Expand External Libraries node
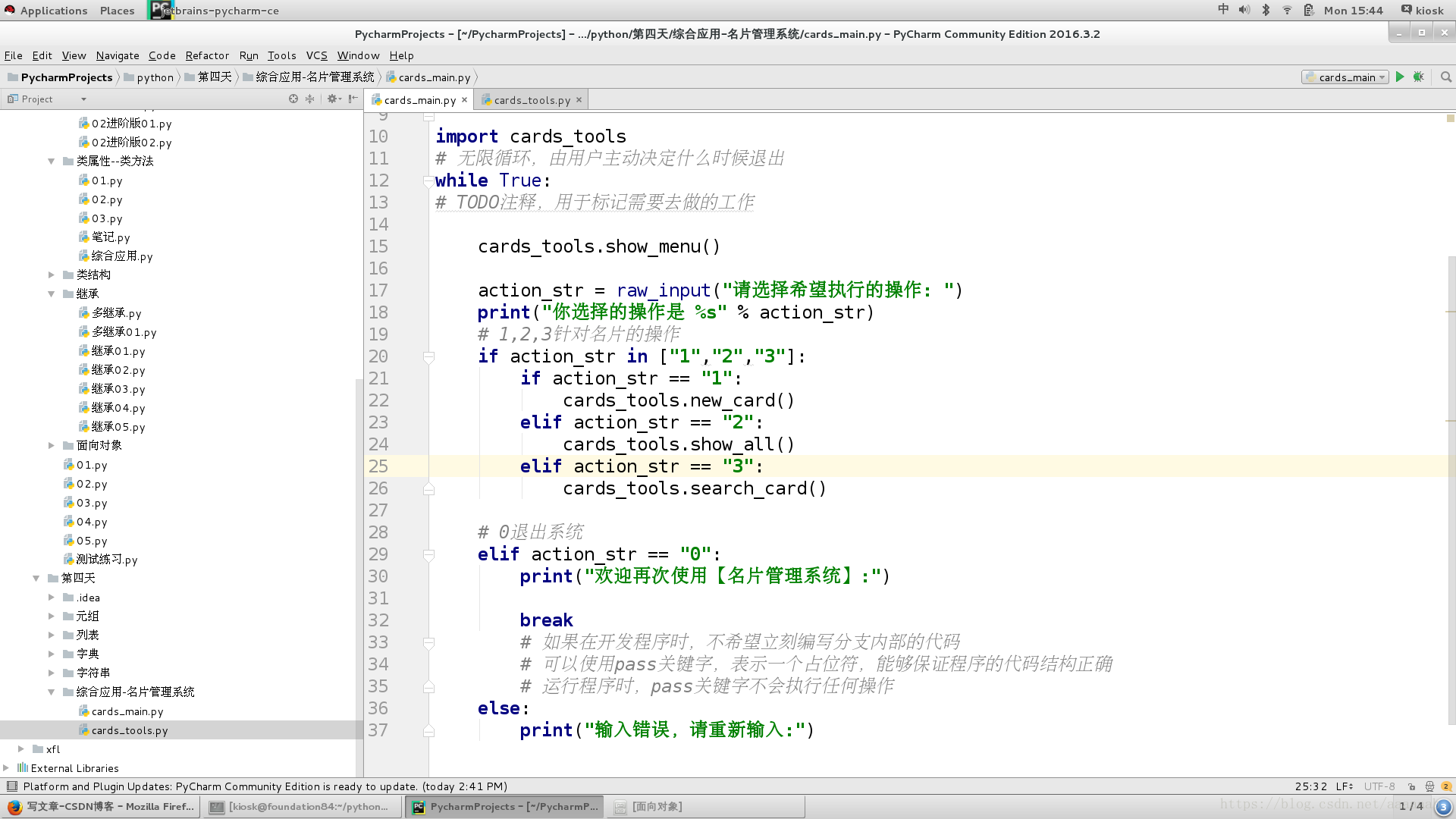This screenshot has width=1456, height=819. tap(6, 768)
